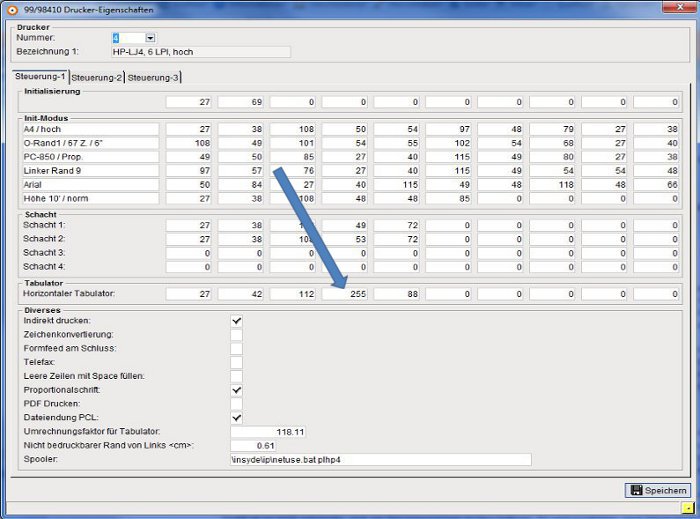
Task: Click value 84 in the Arial row
Action: (x=241, y=185)
